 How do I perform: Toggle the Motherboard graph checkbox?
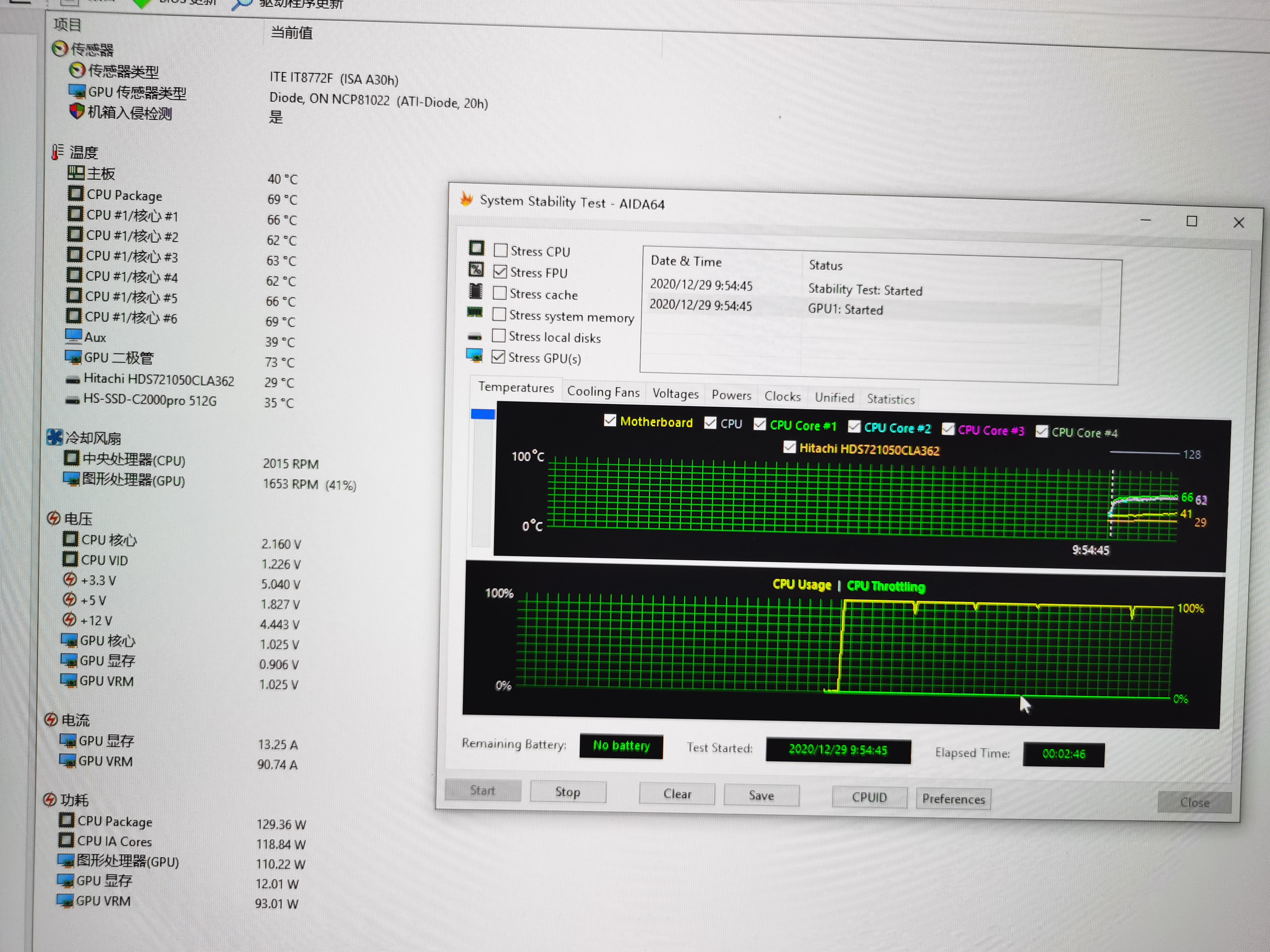[610, 421]
